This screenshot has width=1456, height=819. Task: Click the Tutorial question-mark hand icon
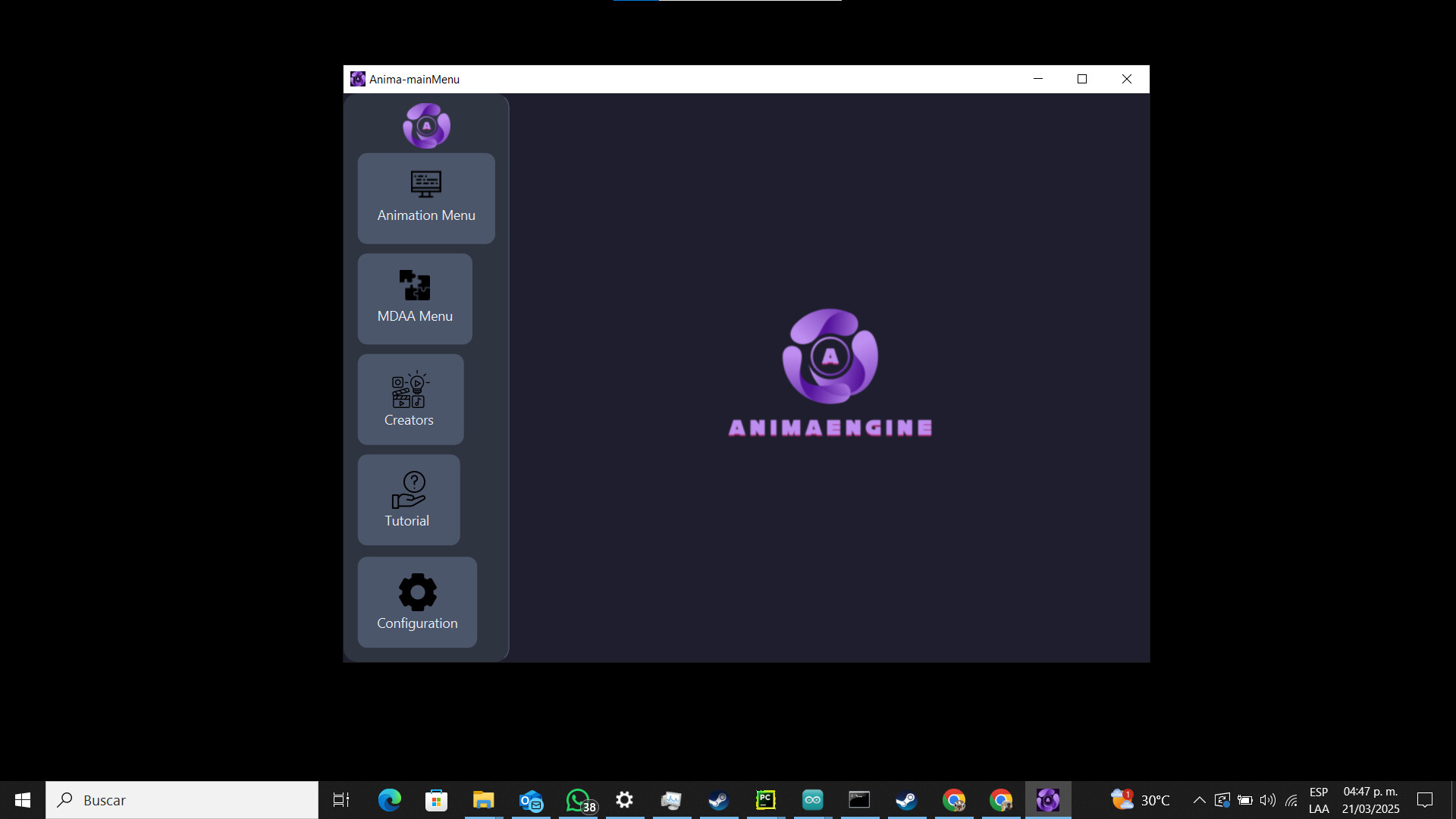(408, 491)
